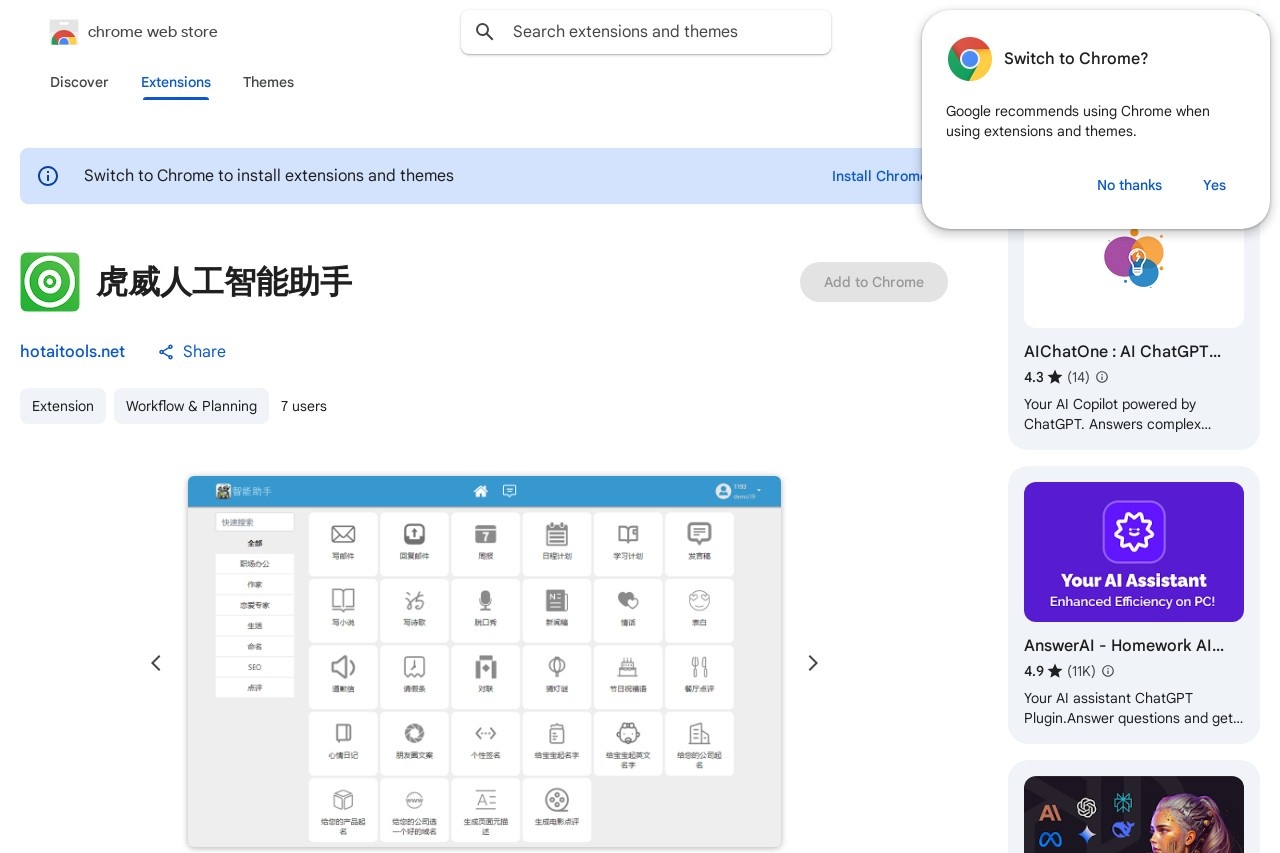Click the Add to Chrome button

point(874,282)
